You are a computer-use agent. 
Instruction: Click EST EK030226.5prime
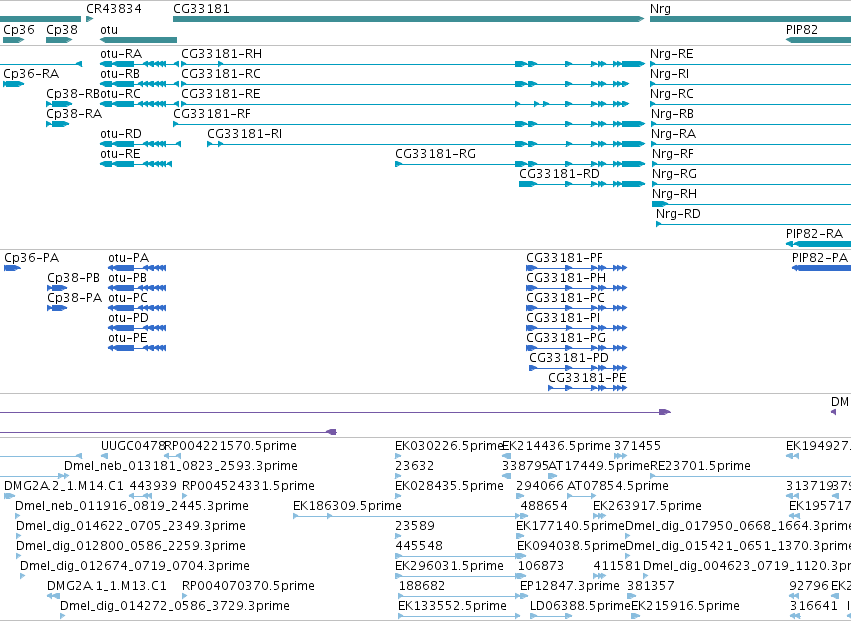coord(398,456)
